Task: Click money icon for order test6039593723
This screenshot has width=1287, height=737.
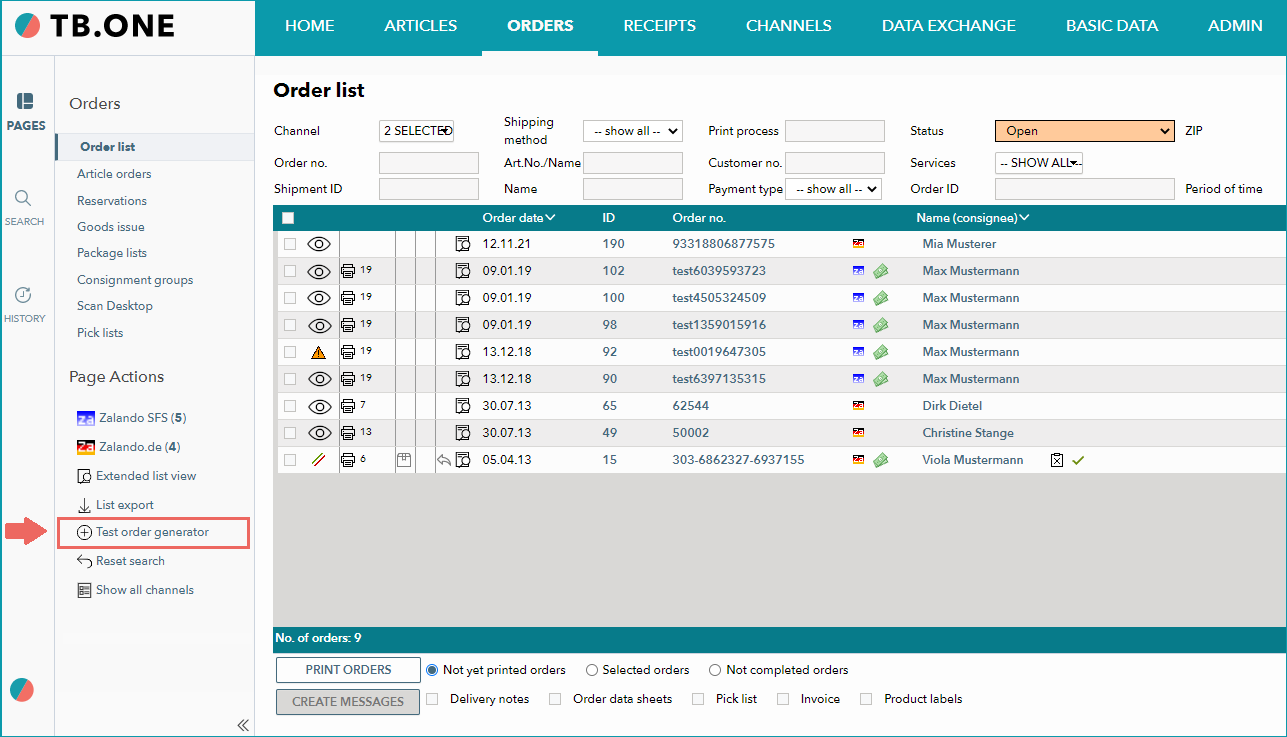Action: point(881,271)
